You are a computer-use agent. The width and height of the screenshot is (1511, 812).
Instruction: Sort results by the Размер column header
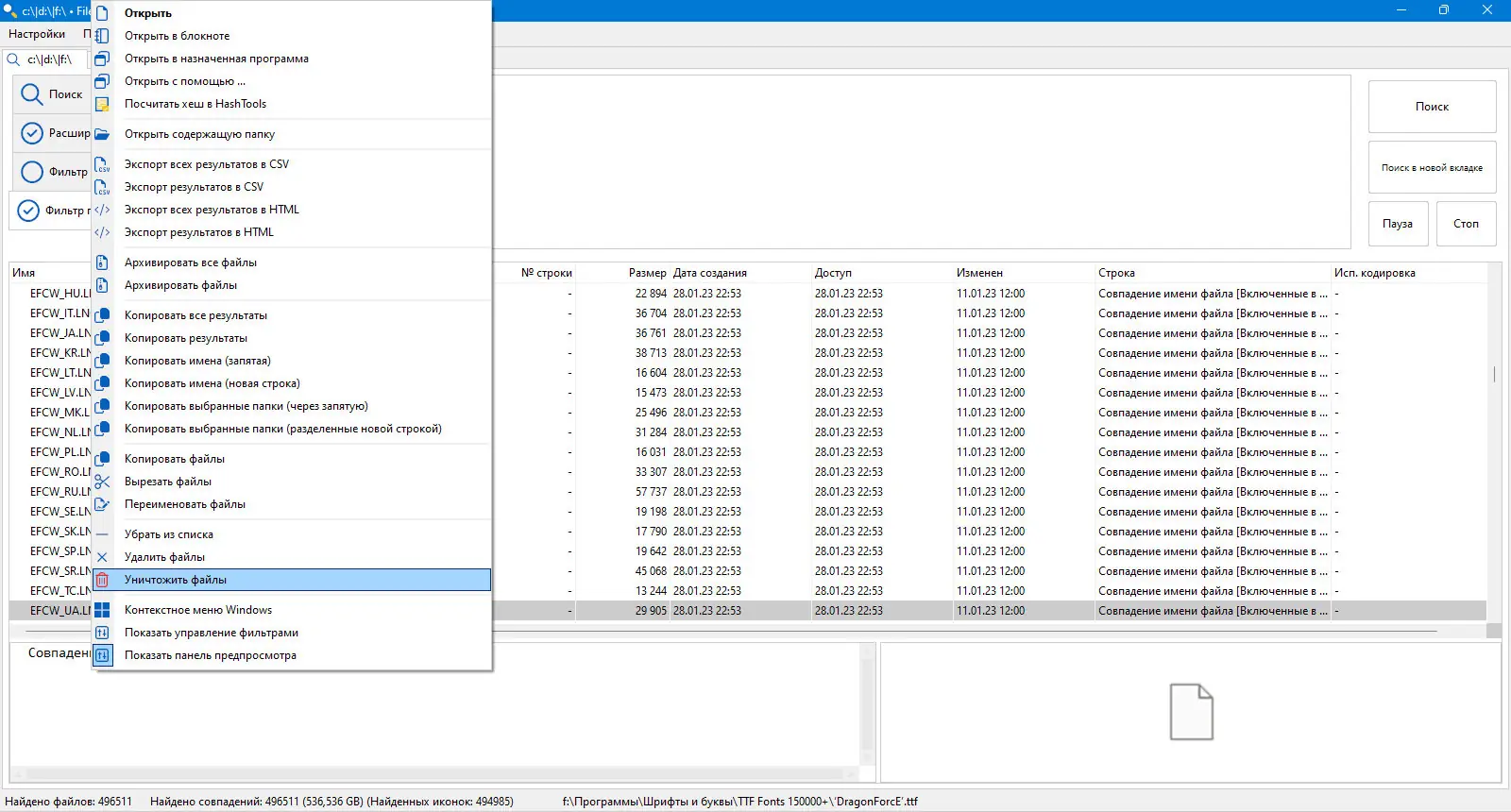pyautogui.click(x=647, y=273)
